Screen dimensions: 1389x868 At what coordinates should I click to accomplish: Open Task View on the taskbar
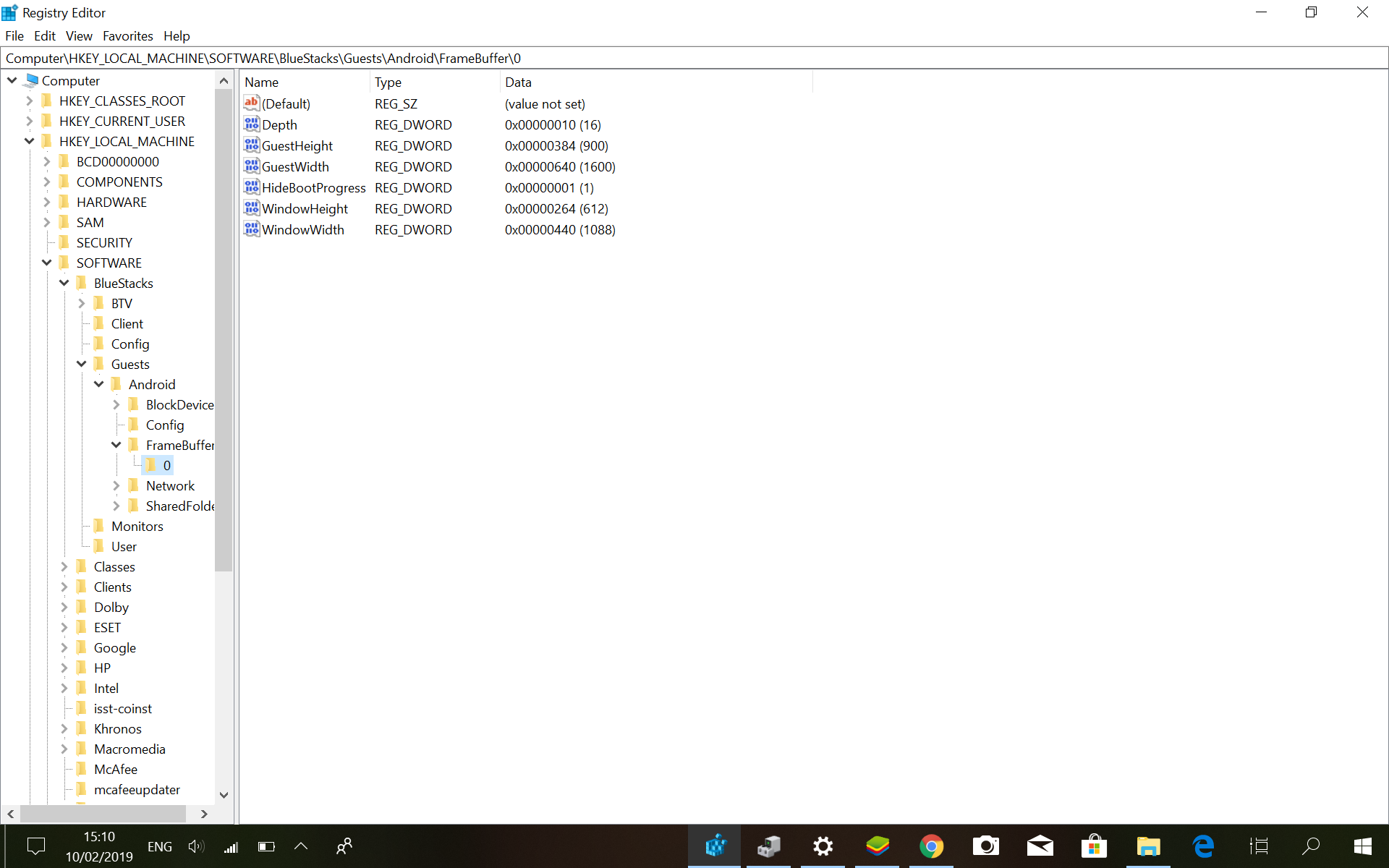tap(1259, 846)
